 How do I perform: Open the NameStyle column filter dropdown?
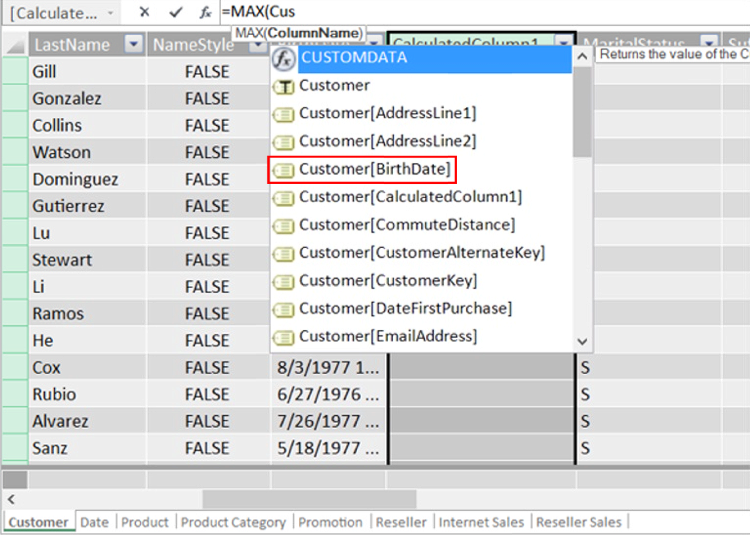(x=258, y=44)
